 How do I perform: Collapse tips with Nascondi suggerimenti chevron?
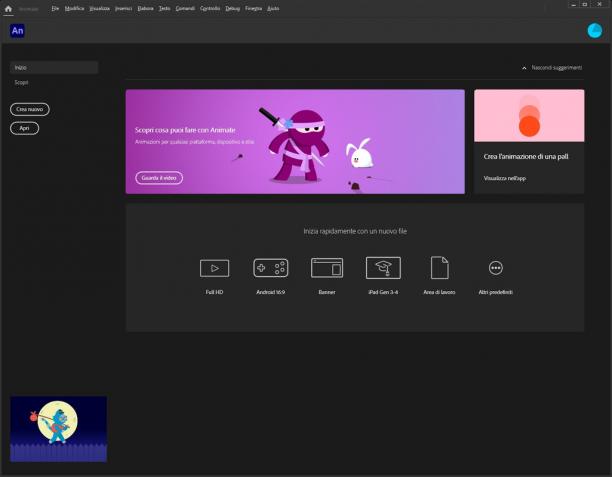[x=524, y=68]
